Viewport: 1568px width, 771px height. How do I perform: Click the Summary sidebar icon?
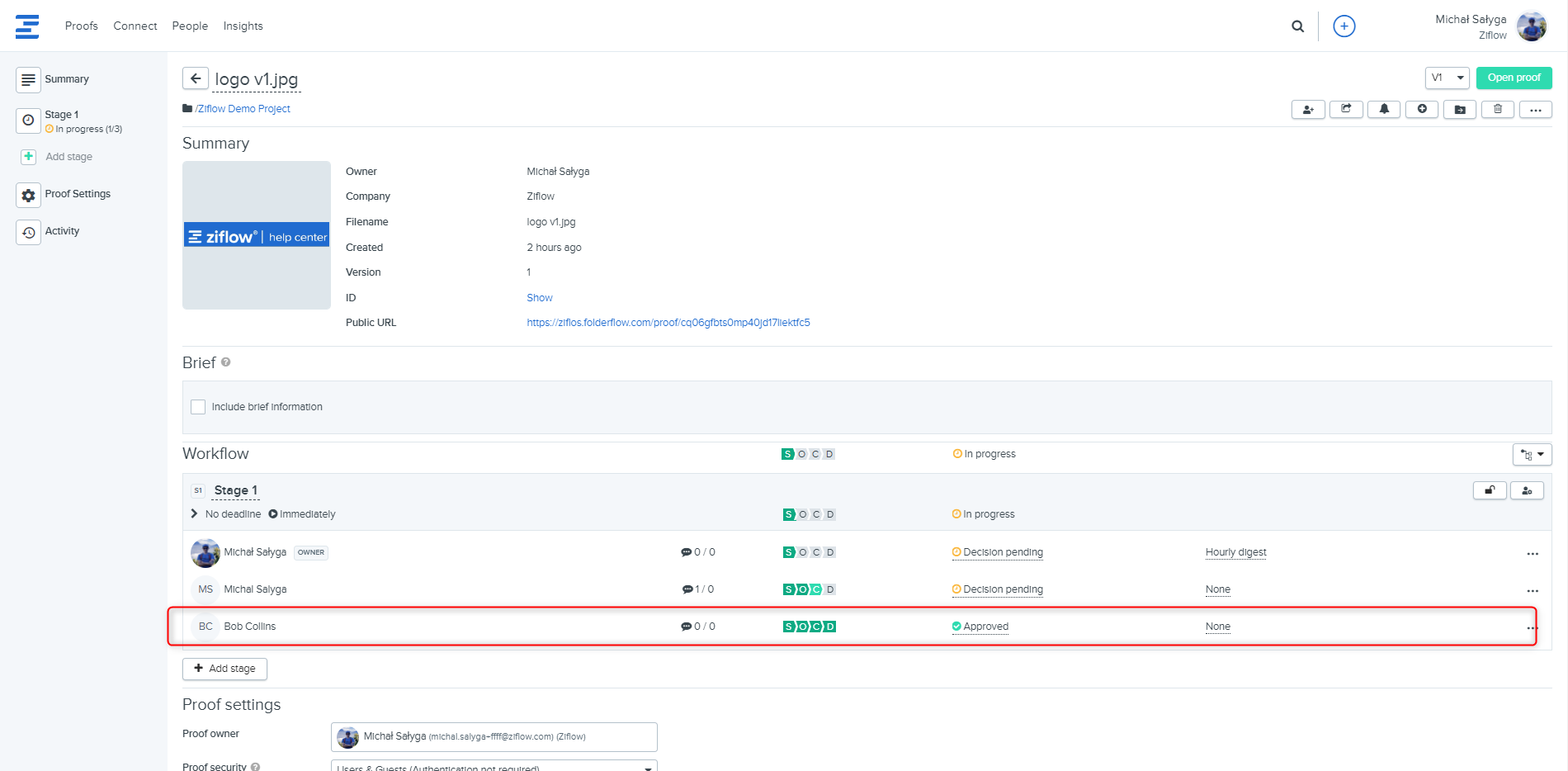28,79
